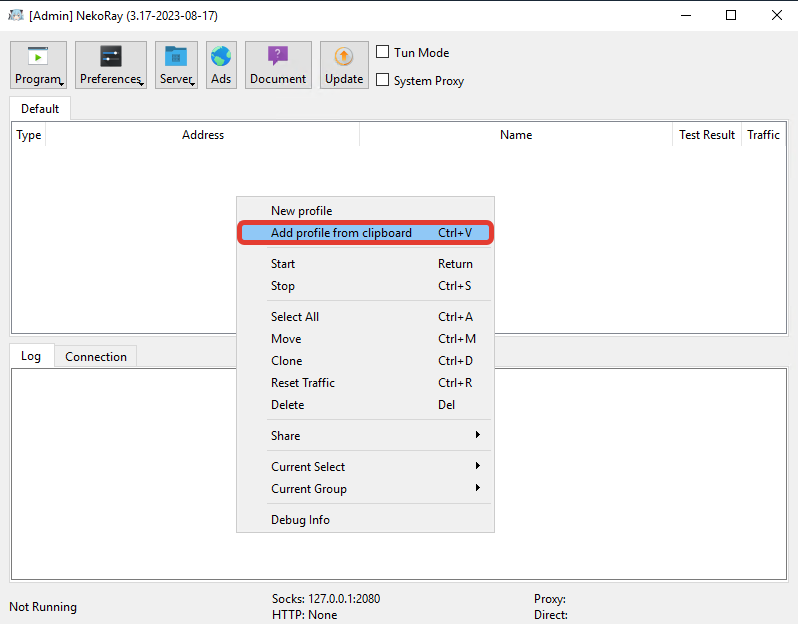The image size is (798, 624).
Task: Choose Reset Traffic from context menu
Action: 303,383
